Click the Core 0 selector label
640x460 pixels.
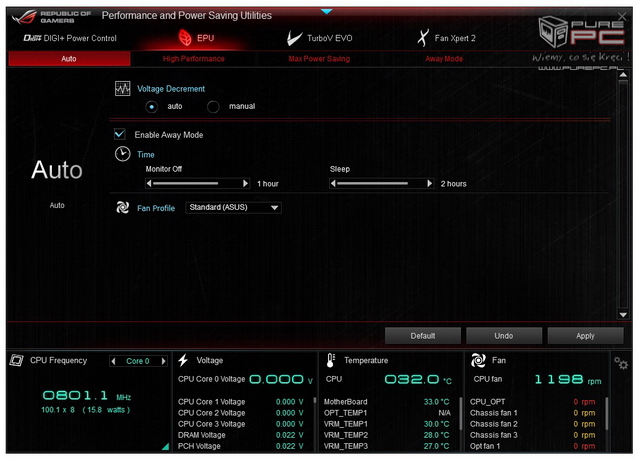(138, 361)
